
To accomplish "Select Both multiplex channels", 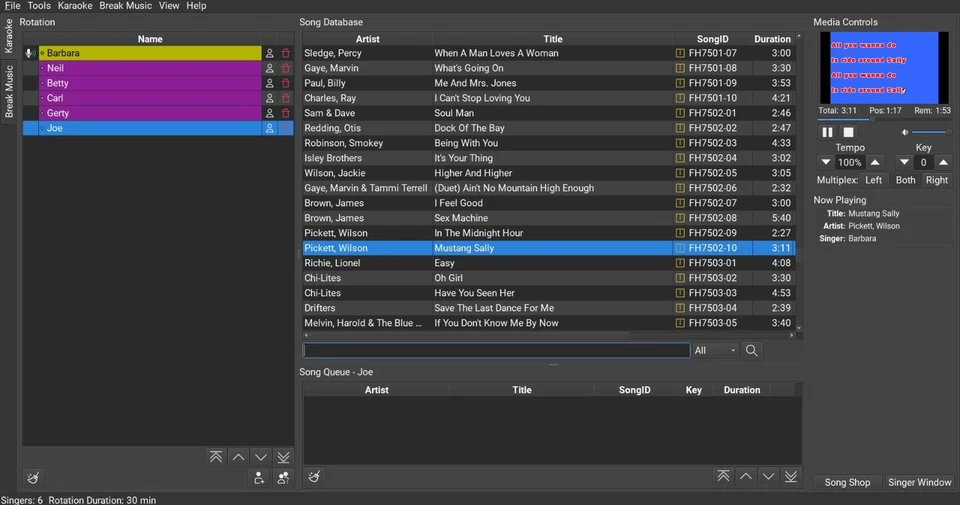I will 905,180.
